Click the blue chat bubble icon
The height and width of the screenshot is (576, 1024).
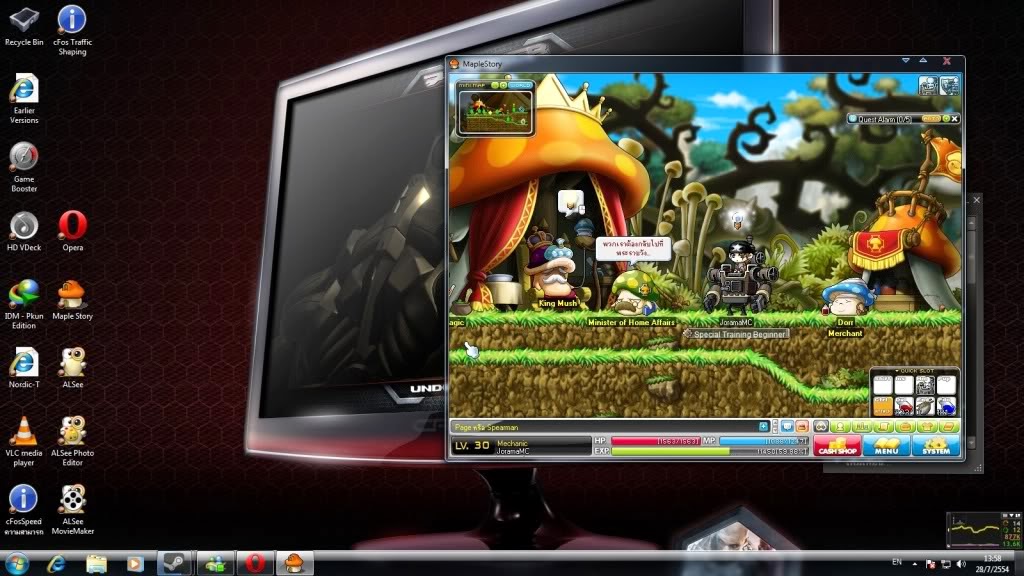(788, 426)
